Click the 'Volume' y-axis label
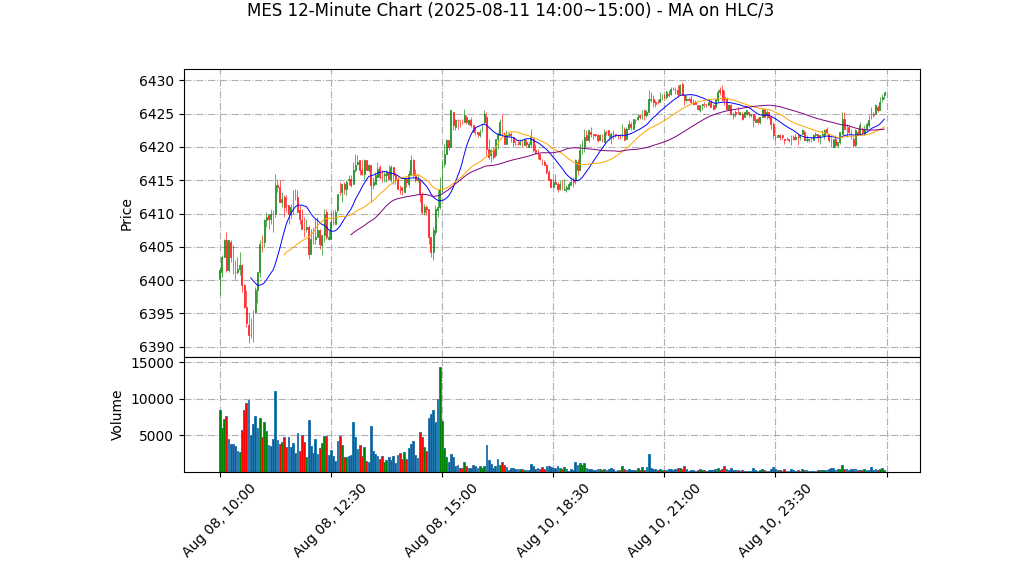 (117, 416)
